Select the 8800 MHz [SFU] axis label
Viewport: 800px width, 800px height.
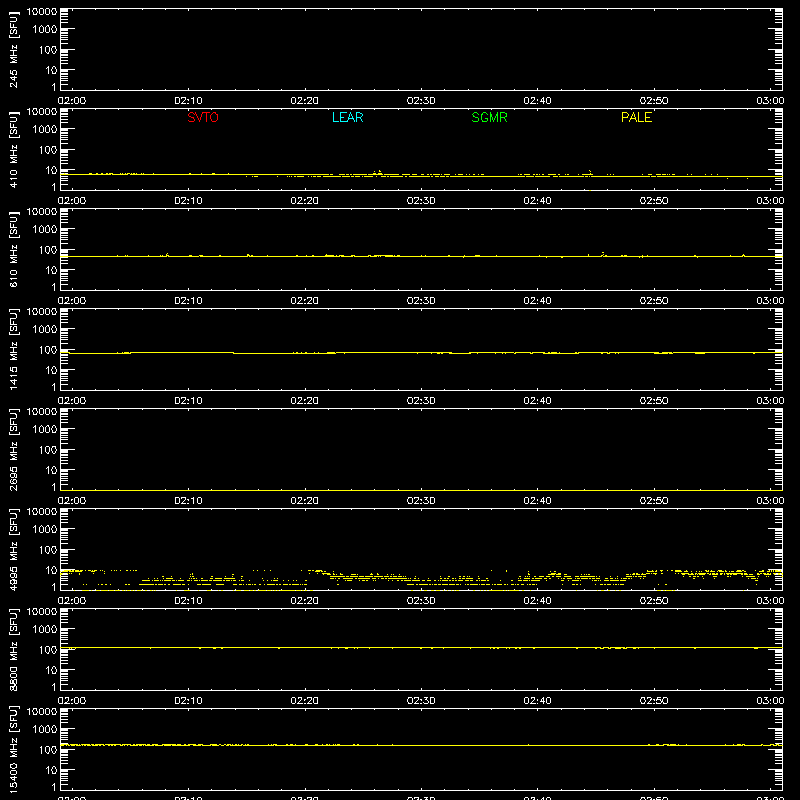(13, 649)
